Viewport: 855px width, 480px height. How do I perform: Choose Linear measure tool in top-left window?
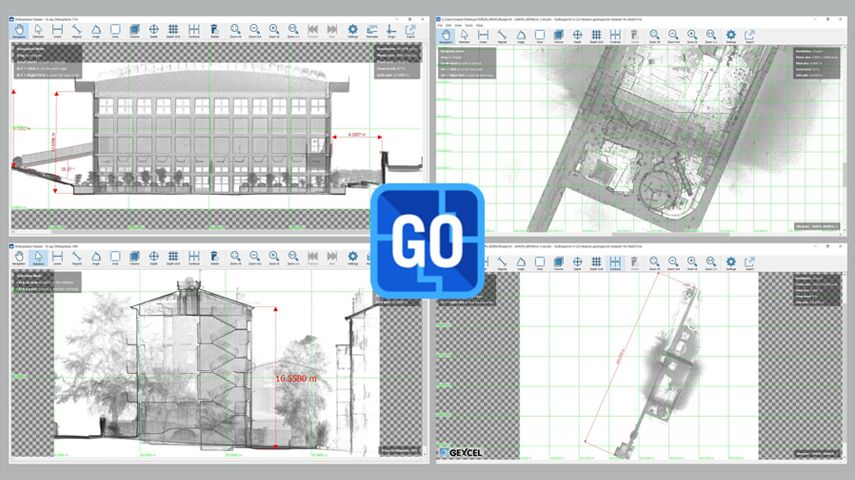[57, 31]
